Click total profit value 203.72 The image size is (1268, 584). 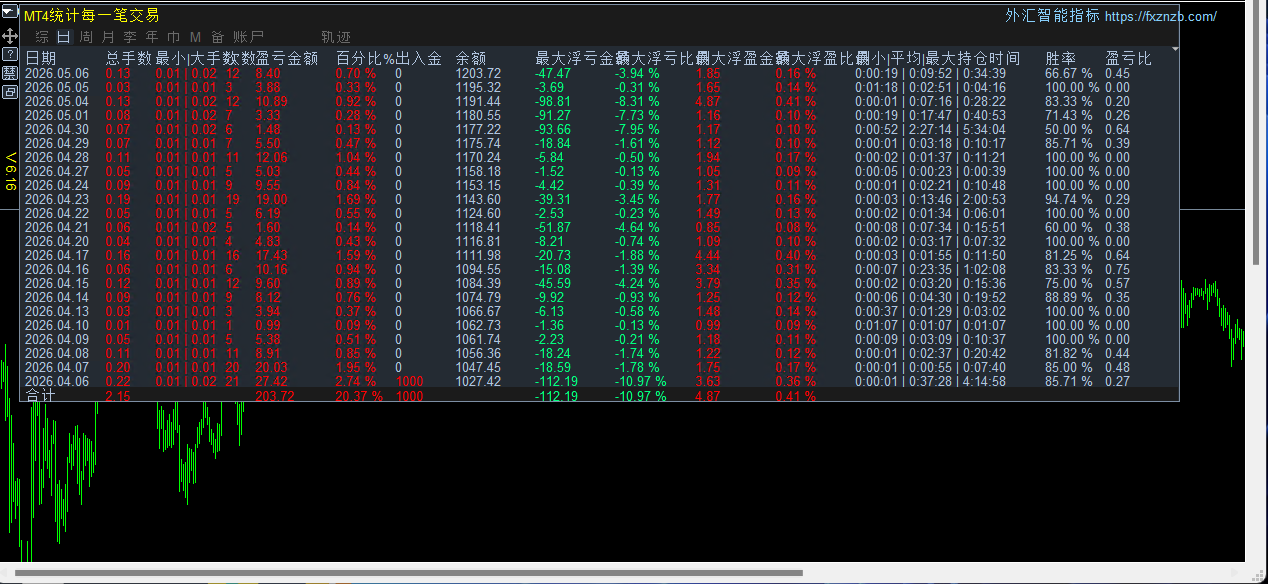click(x=275, y=395)
